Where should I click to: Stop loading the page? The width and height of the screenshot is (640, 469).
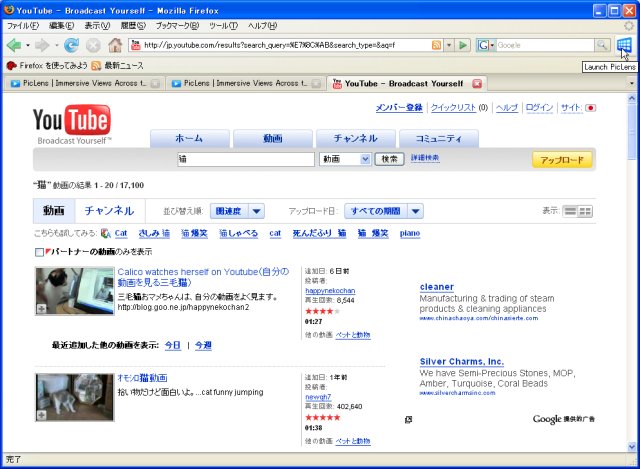coord(93,45)
